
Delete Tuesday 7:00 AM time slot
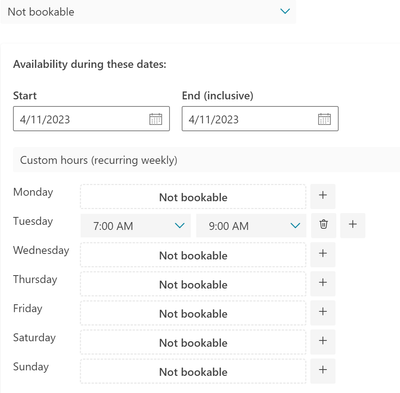pyautogui.click(x=323, y=225)
